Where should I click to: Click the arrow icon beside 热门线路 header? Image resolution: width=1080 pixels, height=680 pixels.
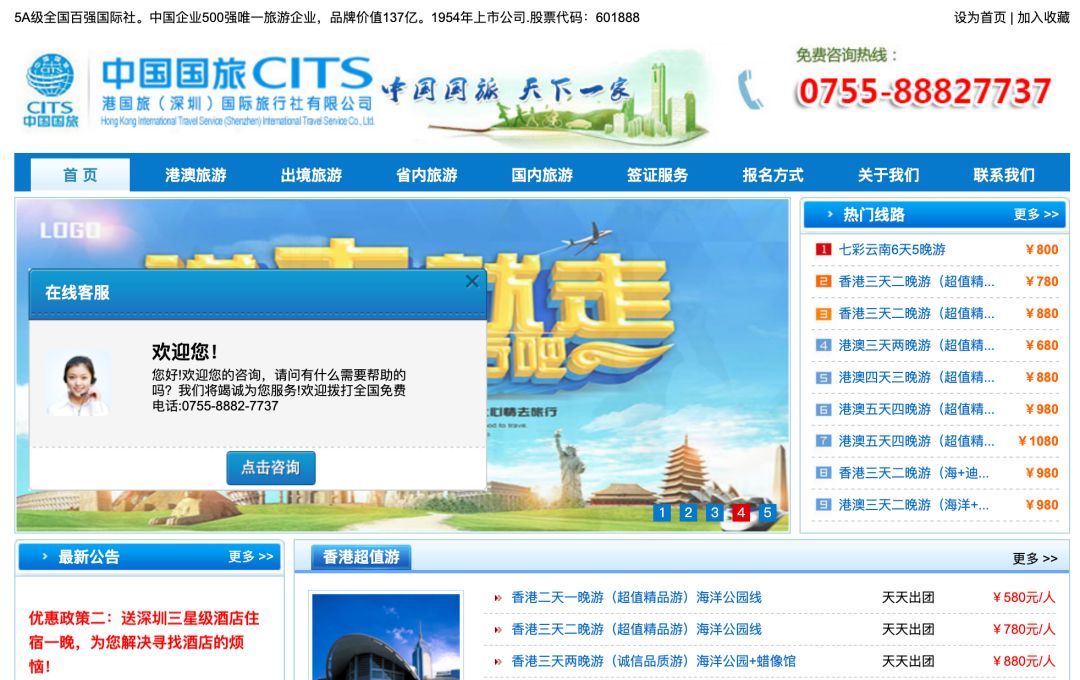(x=830, y=215)
